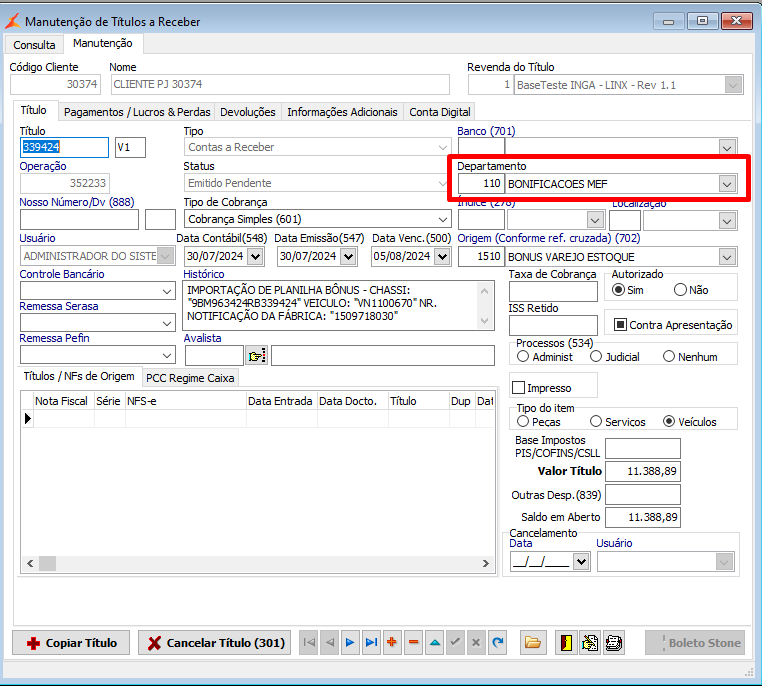Select Autorizado Não option

coord(680,290)
